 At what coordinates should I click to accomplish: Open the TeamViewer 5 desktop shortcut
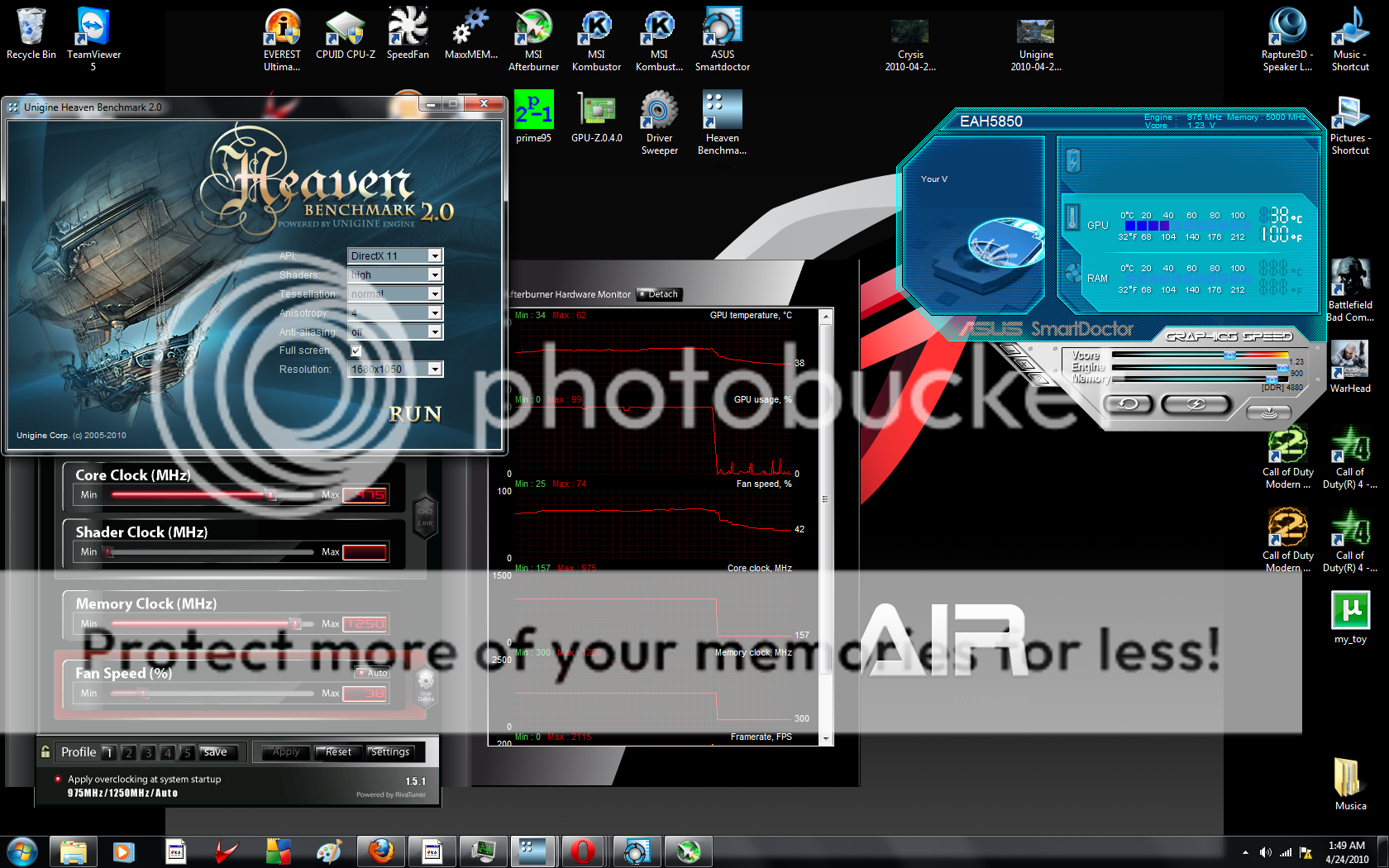pyautogui.click(x=93, y=40)
